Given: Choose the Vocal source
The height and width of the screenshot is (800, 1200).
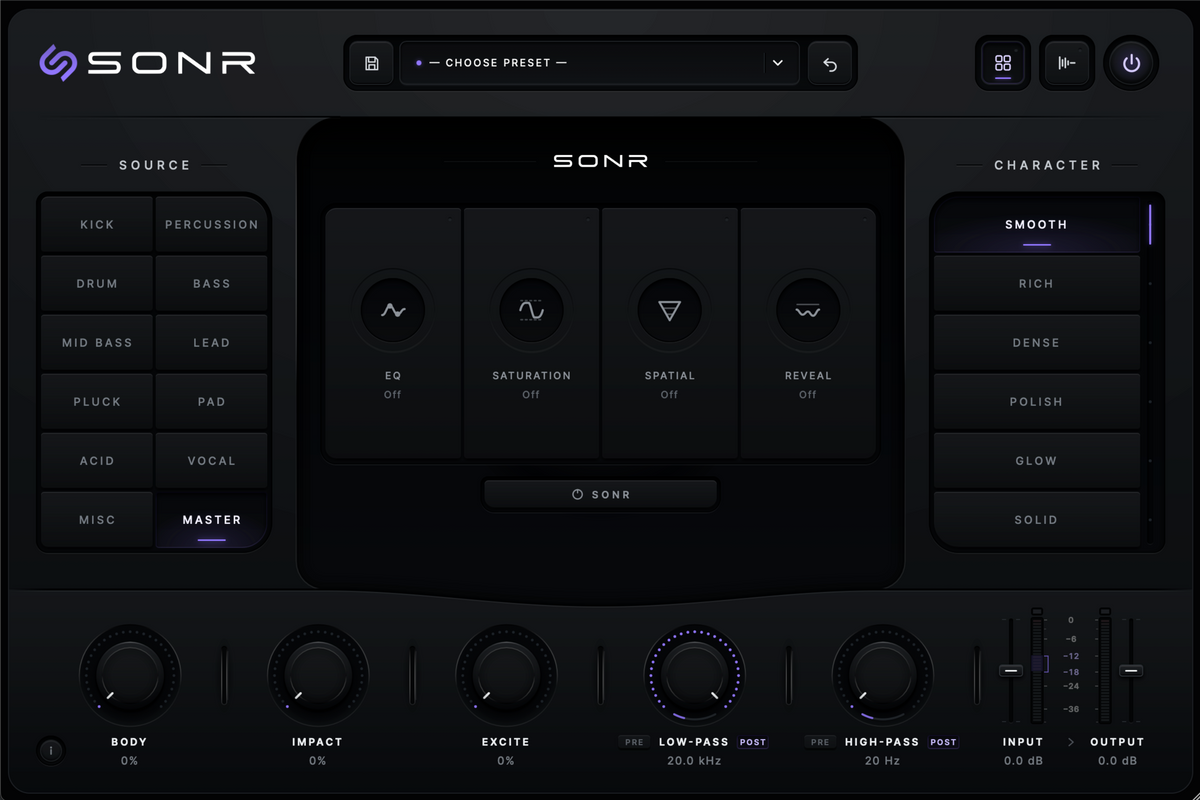Looking at the screenshot, I should click(x=211, y=461).
